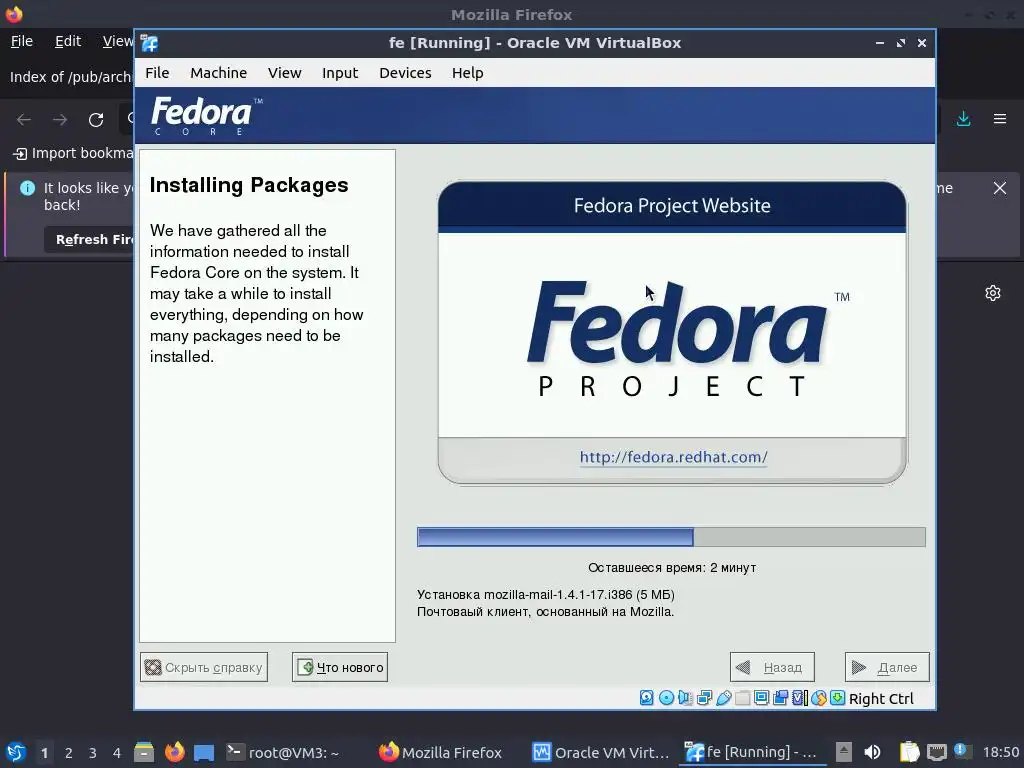Click the audio indicator in VirtualBox status bar

[x=685, y=698]
